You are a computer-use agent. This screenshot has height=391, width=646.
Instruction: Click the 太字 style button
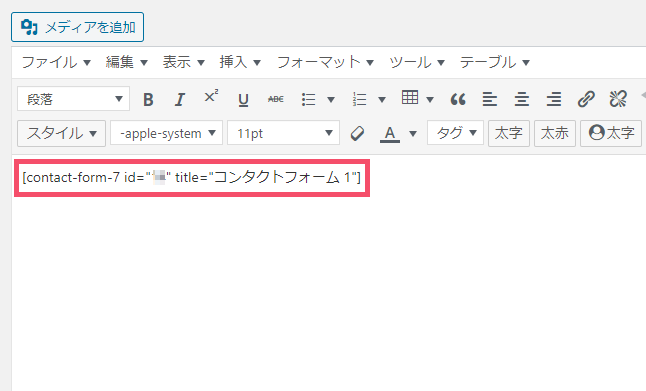(x=509, y=133)
